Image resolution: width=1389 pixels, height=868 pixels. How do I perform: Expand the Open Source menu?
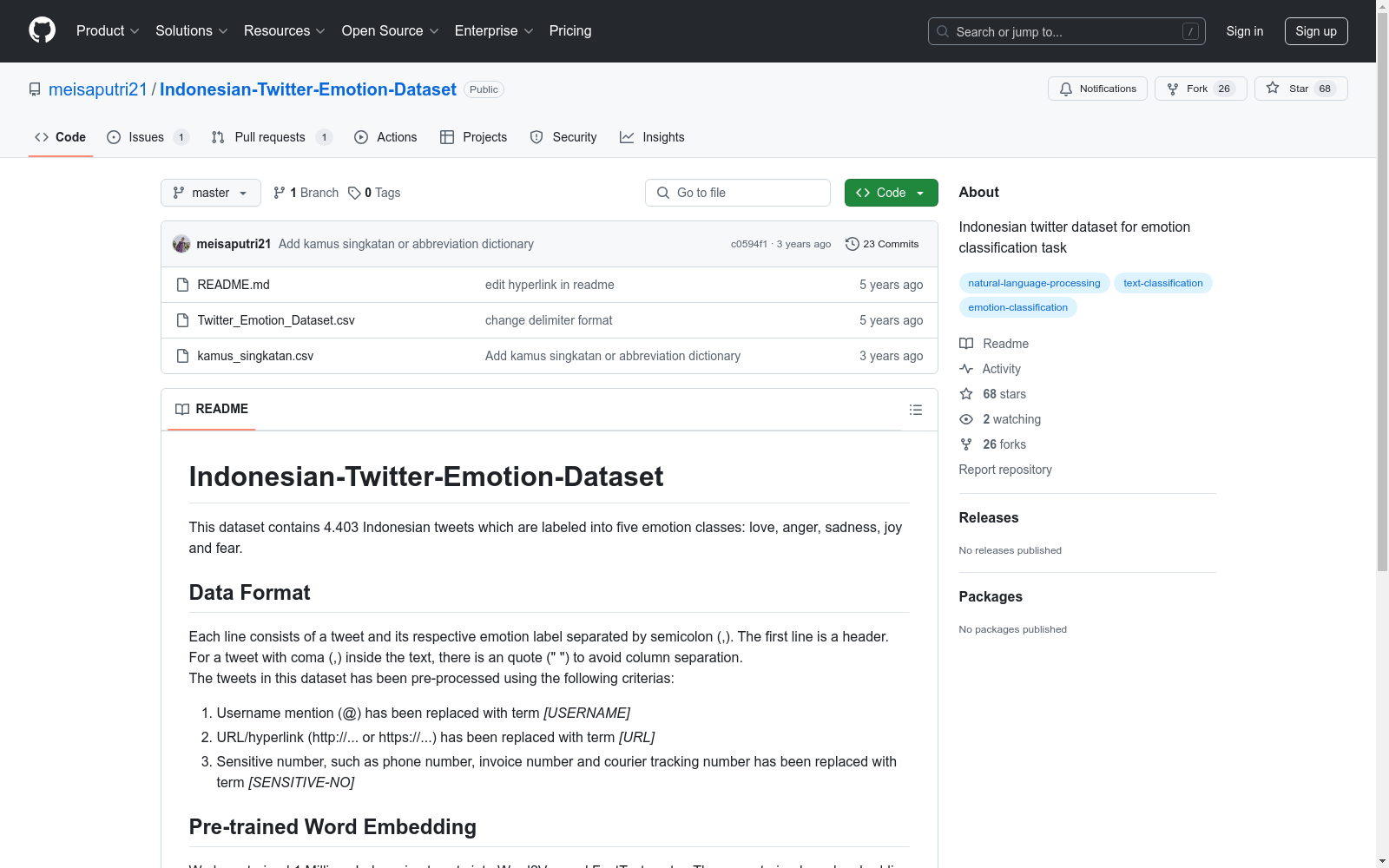click(391, 31)
